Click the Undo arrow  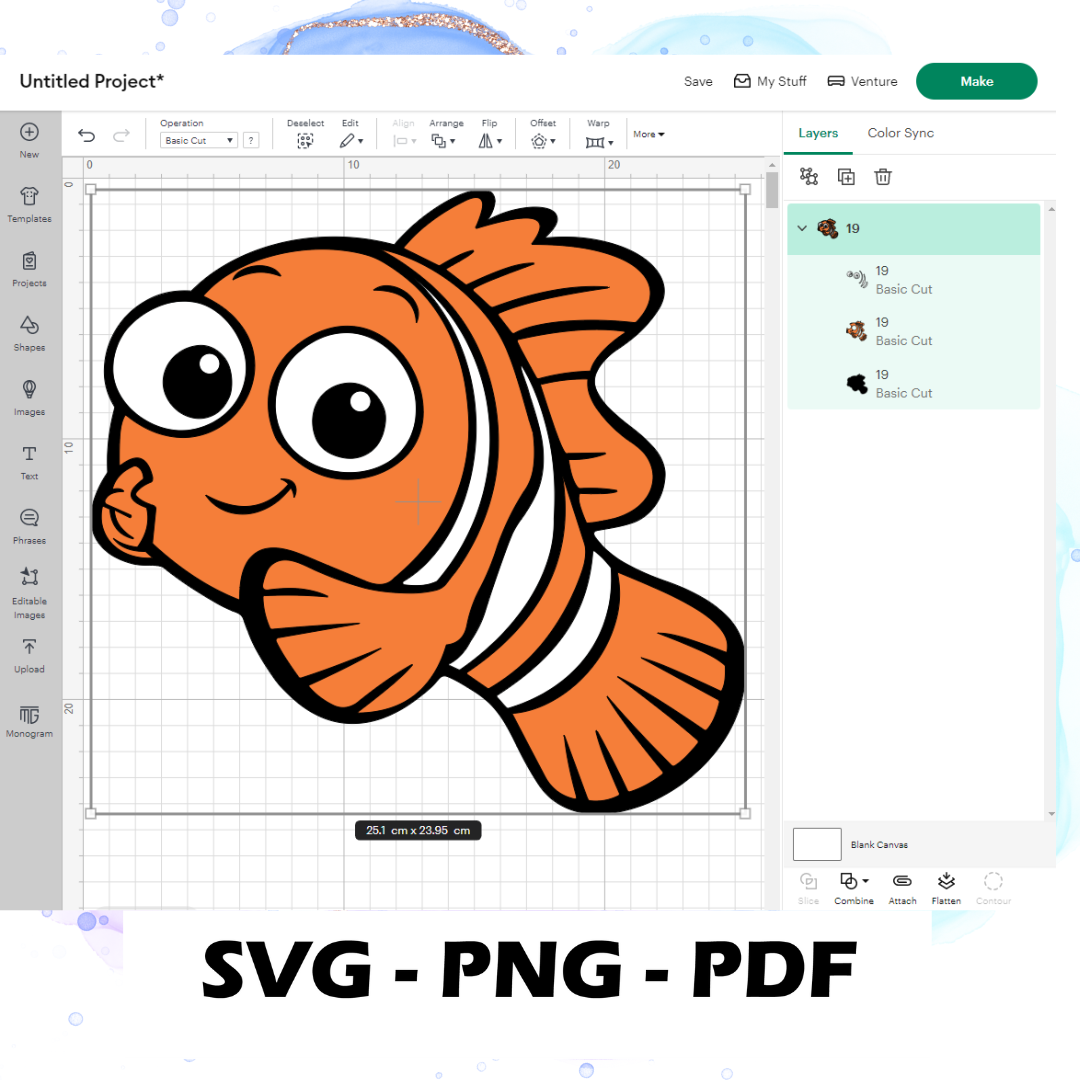coord(87,136)
